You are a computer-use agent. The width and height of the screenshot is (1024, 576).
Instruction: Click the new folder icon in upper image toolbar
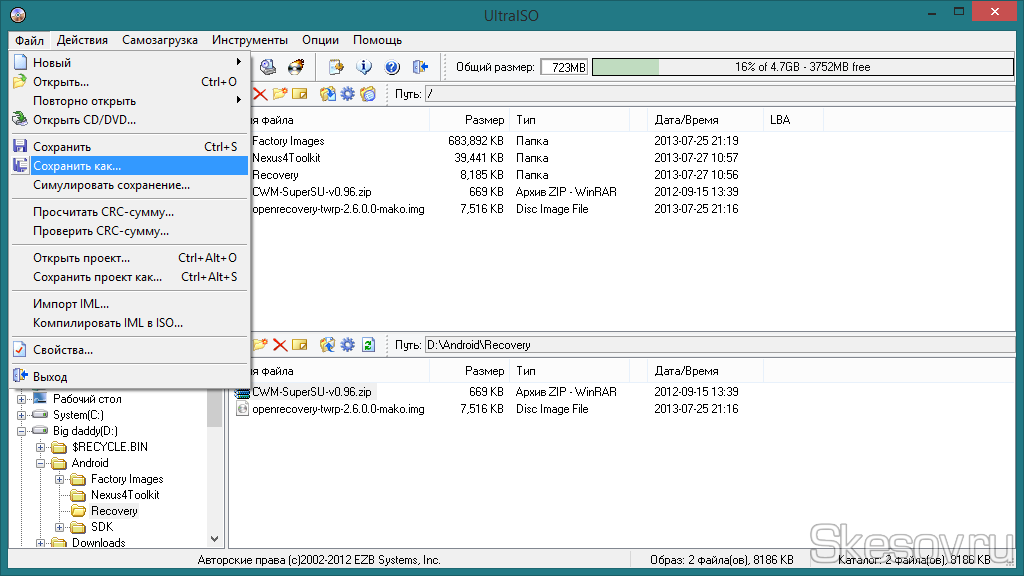(x=280, y=94)
